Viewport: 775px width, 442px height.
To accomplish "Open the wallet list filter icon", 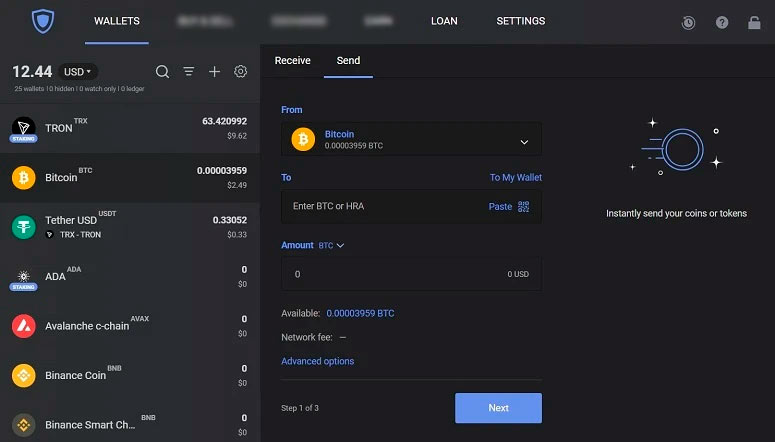I will [x=188, y=72].
